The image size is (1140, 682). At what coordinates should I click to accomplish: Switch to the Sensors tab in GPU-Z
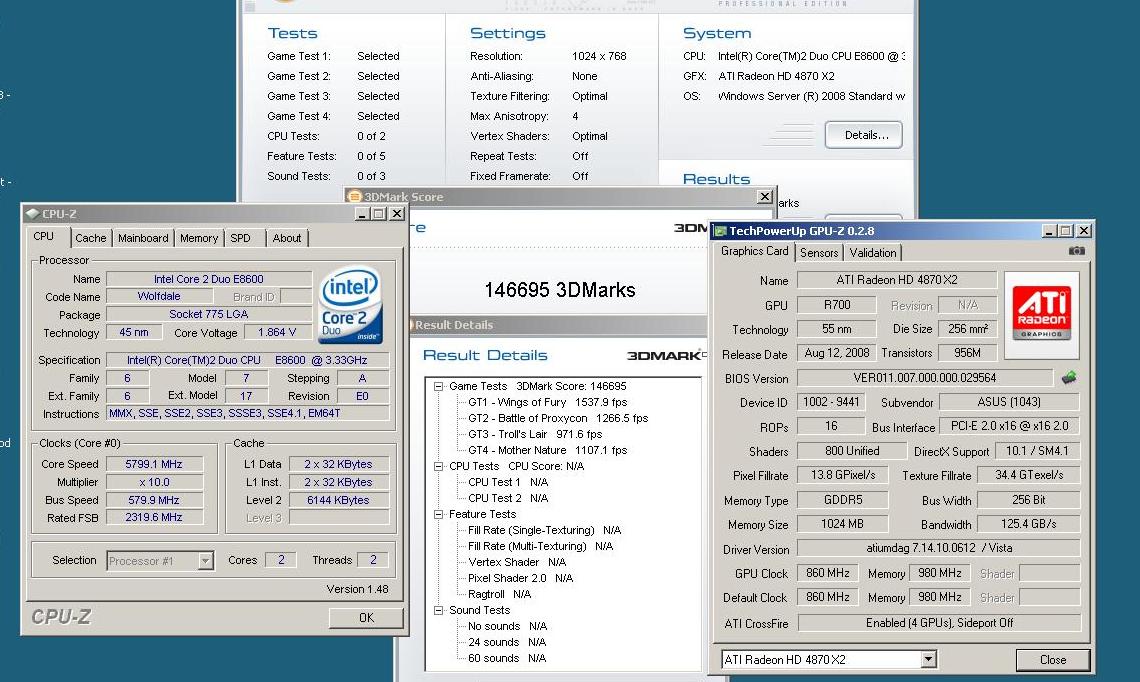coord(819,252)
